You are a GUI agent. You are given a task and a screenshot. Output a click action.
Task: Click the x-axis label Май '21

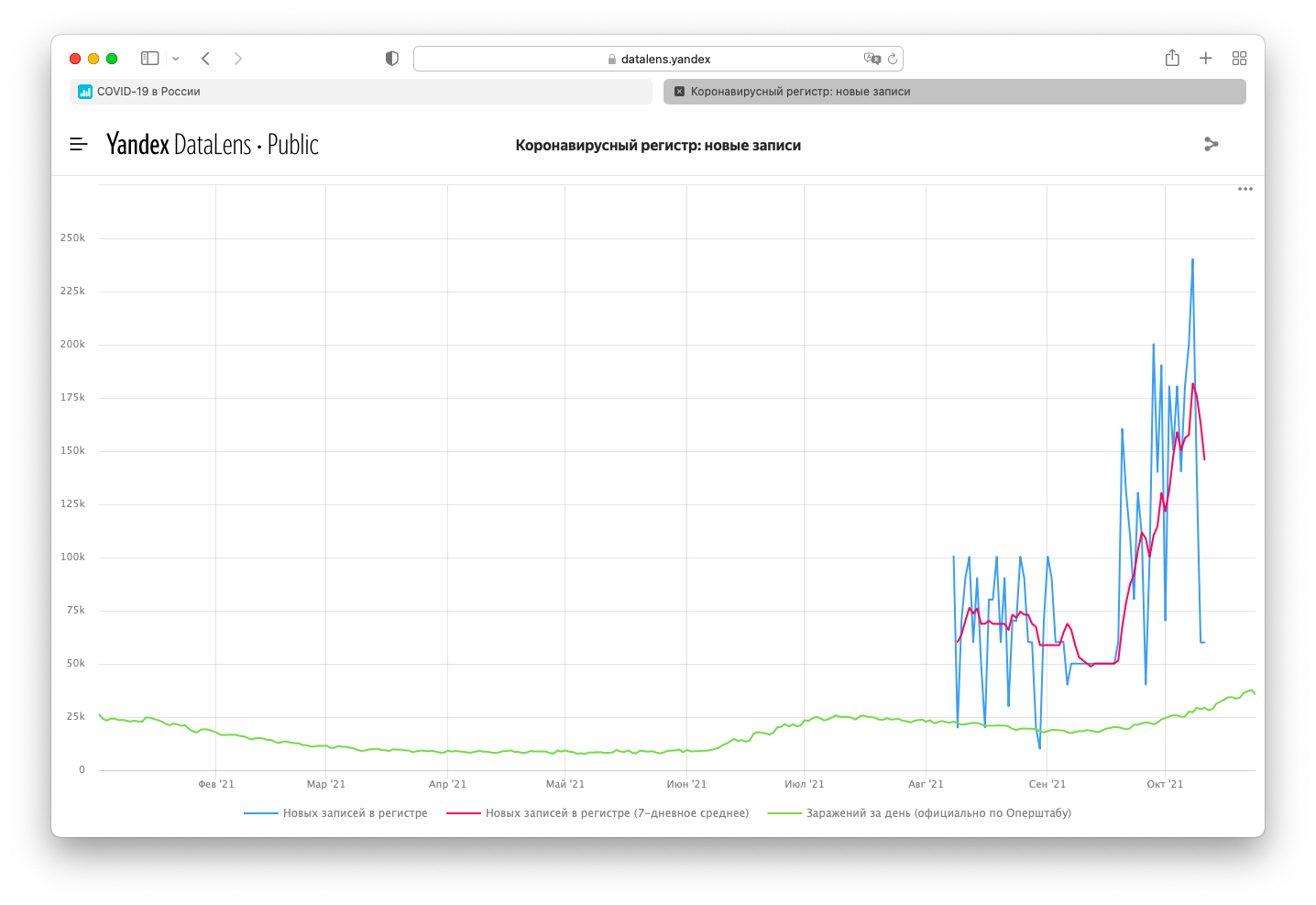tap(565, 784)
